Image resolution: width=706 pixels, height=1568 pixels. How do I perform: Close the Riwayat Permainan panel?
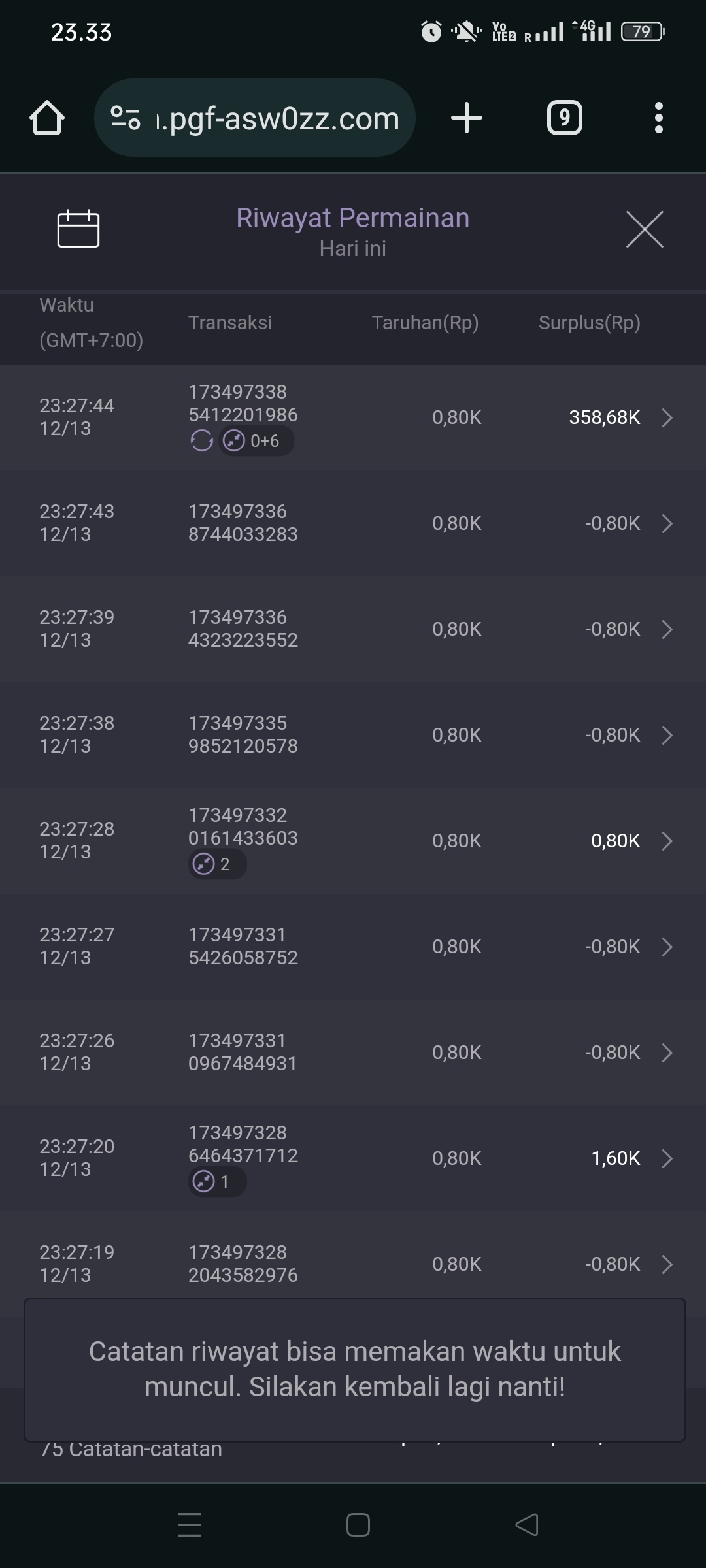(645, 229)
